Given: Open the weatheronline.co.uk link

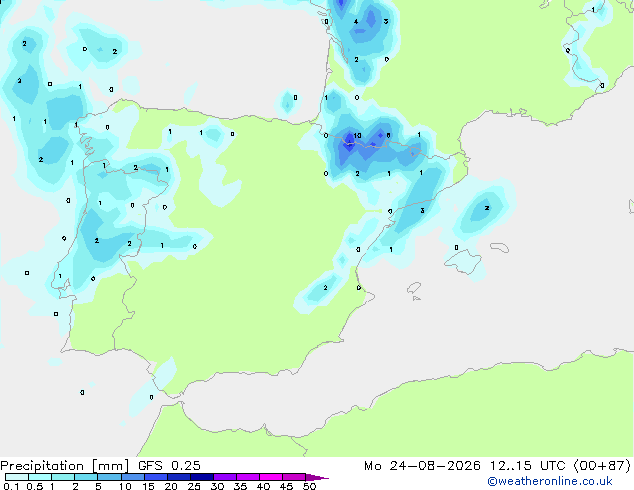Looking at the screenshot, I should click(x=550, y=481).
